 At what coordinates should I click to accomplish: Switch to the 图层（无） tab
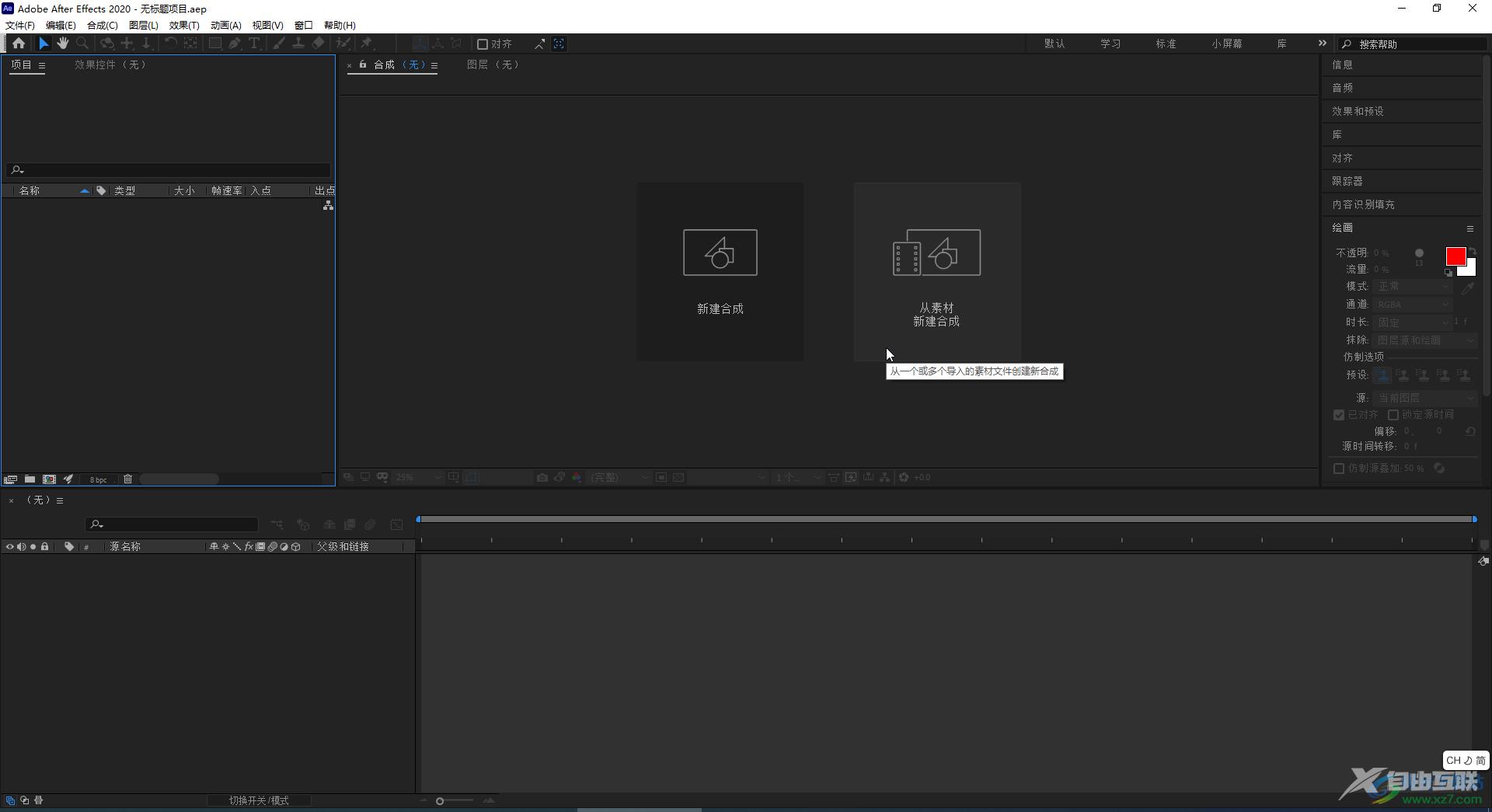[493, 65]
